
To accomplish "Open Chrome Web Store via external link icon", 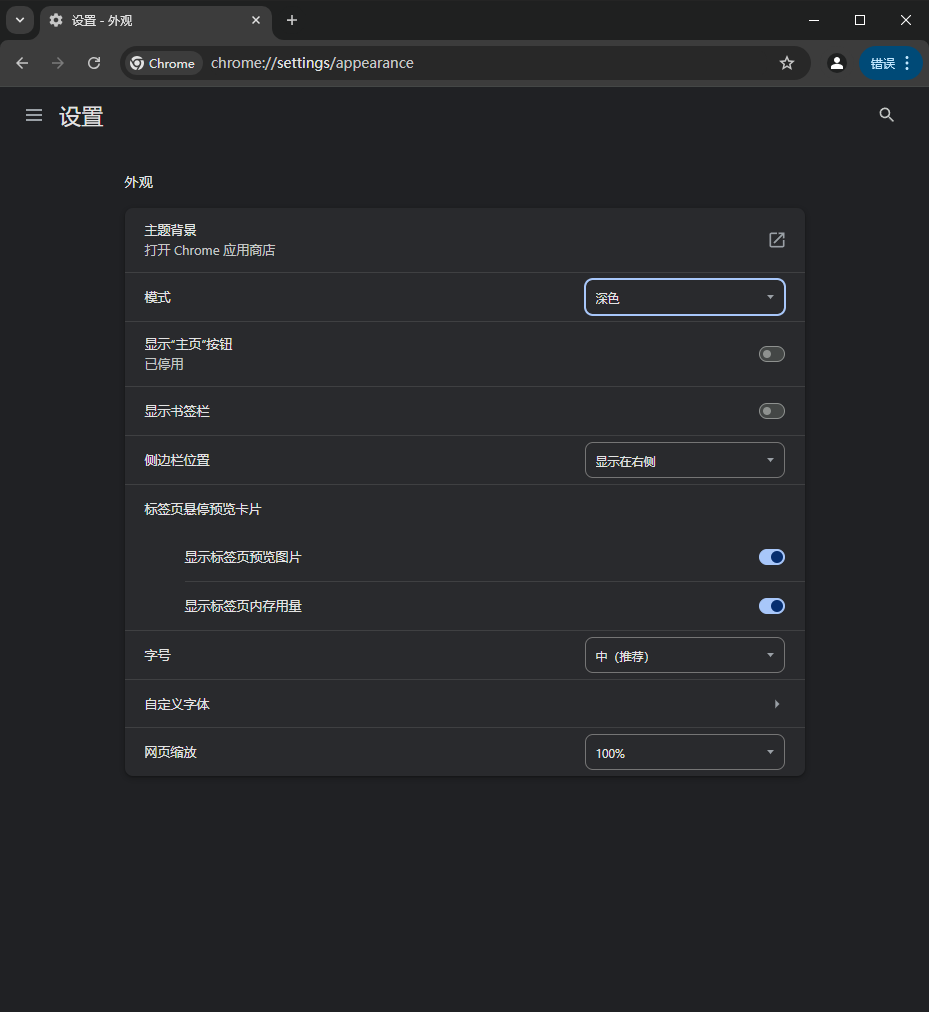I will [777, 240].
